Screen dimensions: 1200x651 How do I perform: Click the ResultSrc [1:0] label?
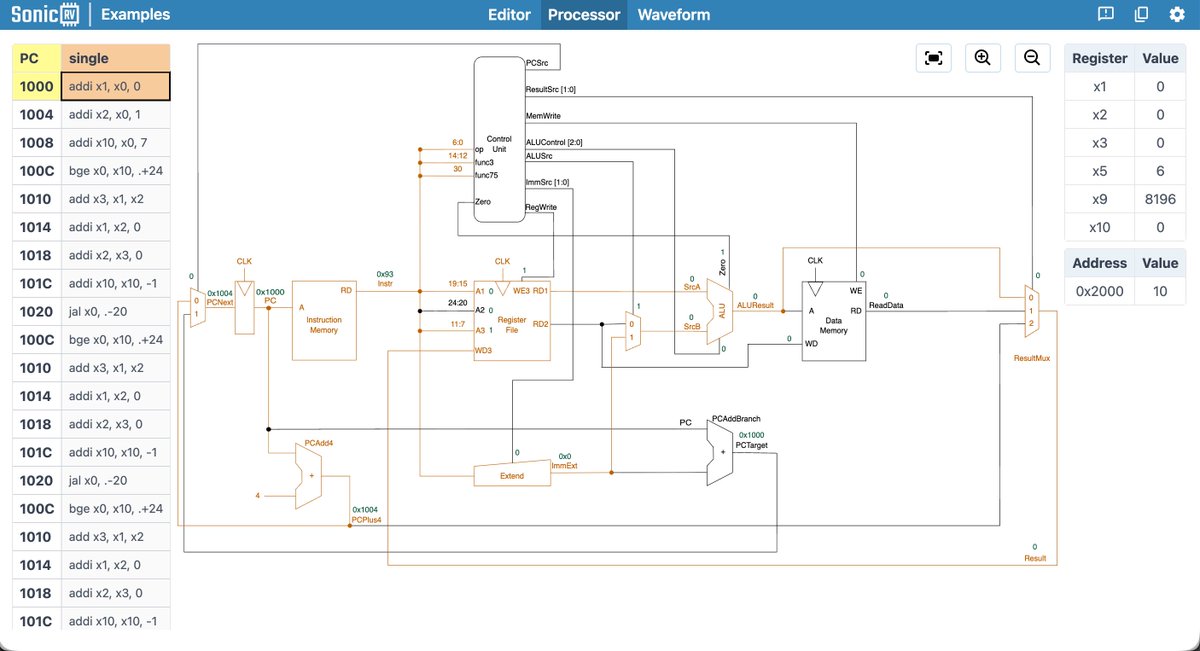[x=551, y=89]
